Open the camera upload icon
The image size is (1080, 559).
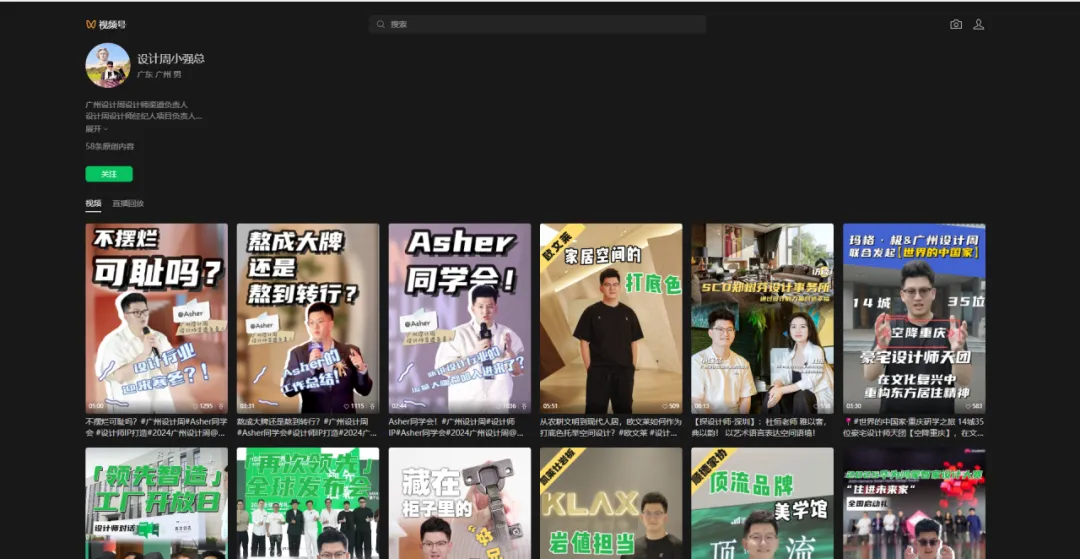click(x=955, y=24)
